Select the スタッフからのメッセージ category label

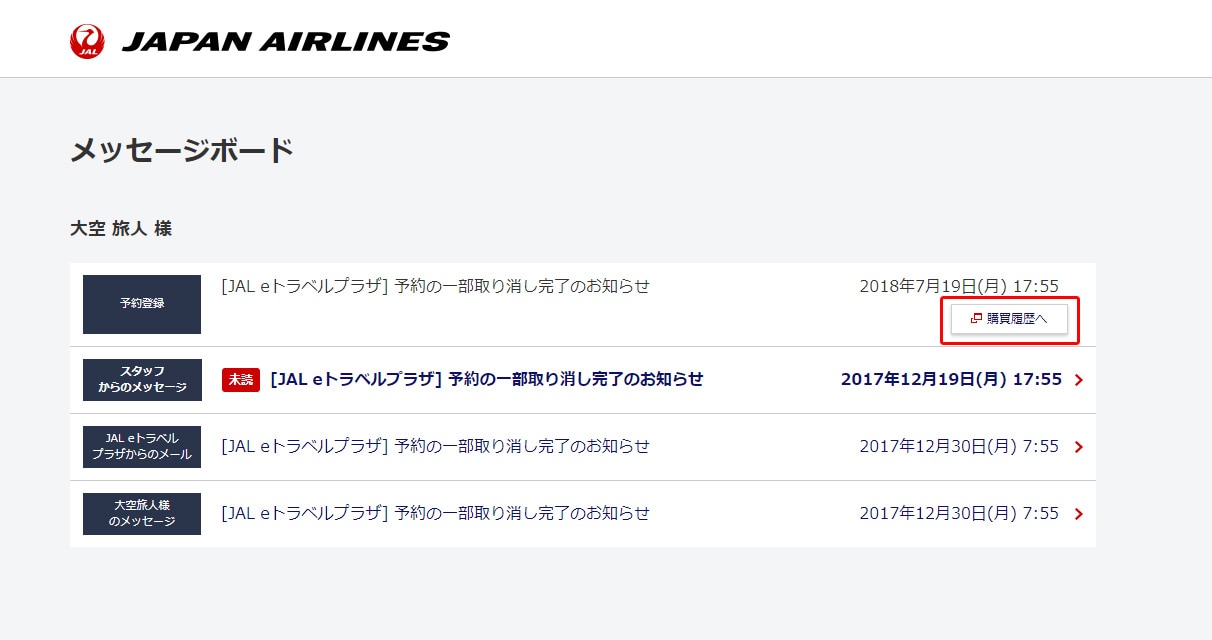pyautogui.click(x=142, y=380)
